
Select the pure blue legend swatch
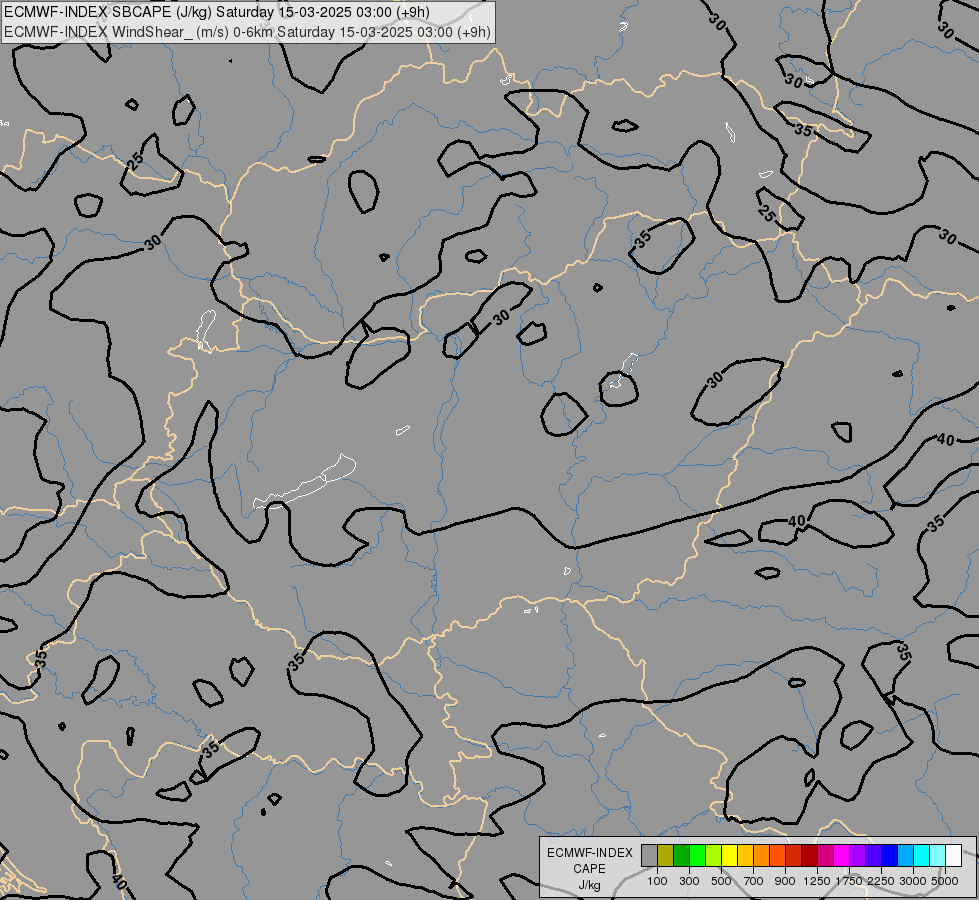(x=889, y=855)
